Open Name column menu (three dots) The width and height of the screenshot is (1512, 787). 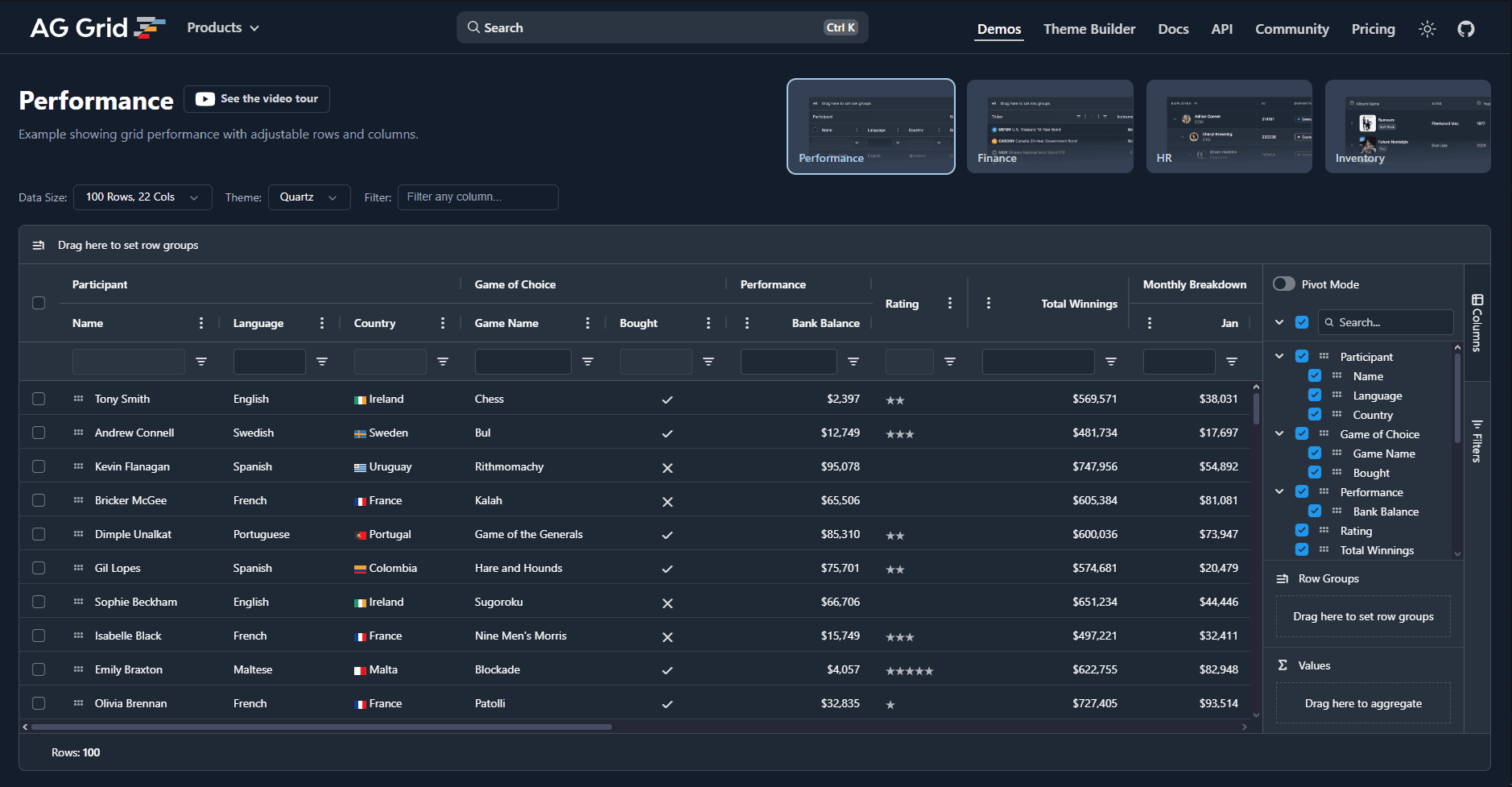pos(201,323)
